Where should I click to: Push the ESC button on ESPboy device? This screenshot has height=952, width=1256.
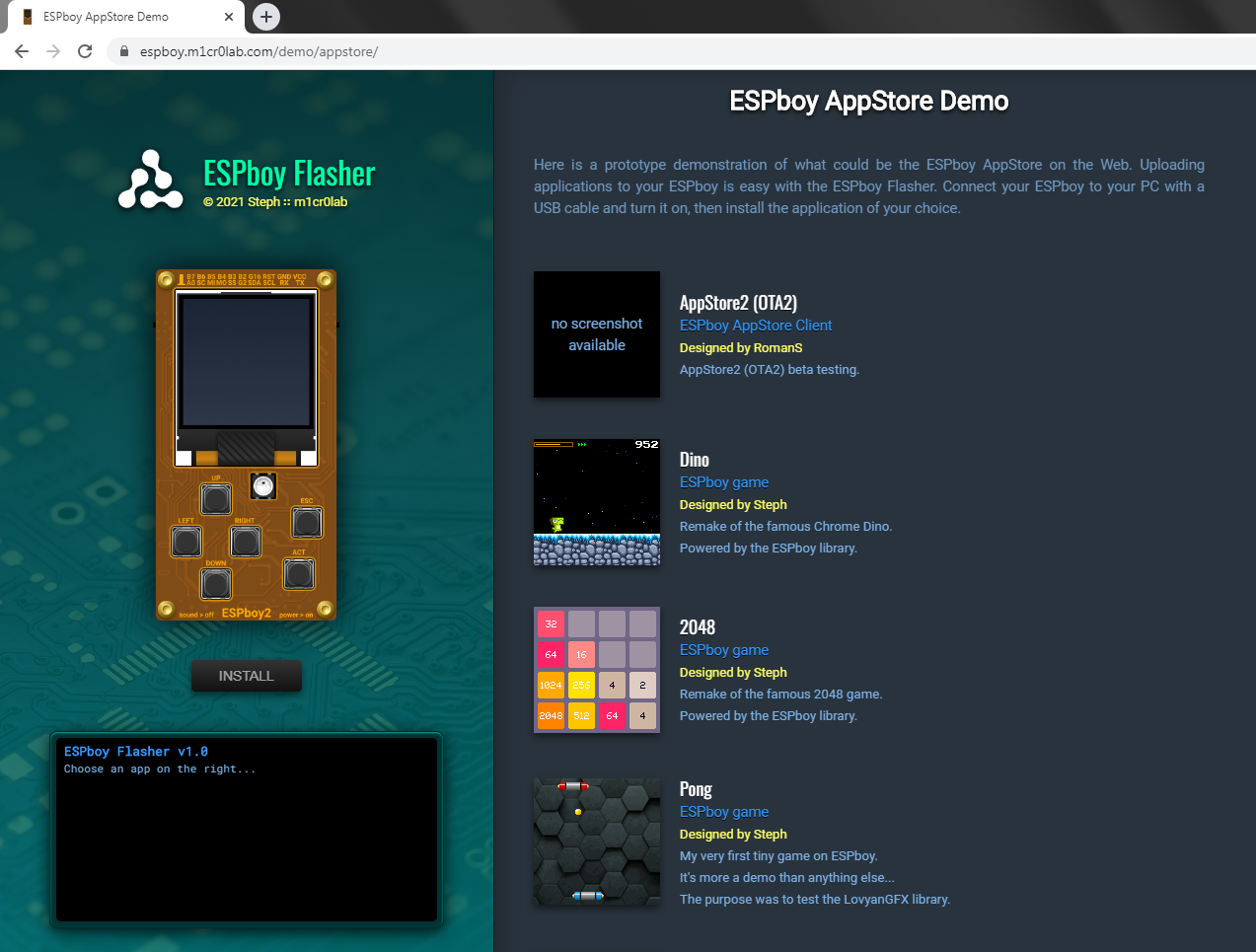click(x=307, y=522)
